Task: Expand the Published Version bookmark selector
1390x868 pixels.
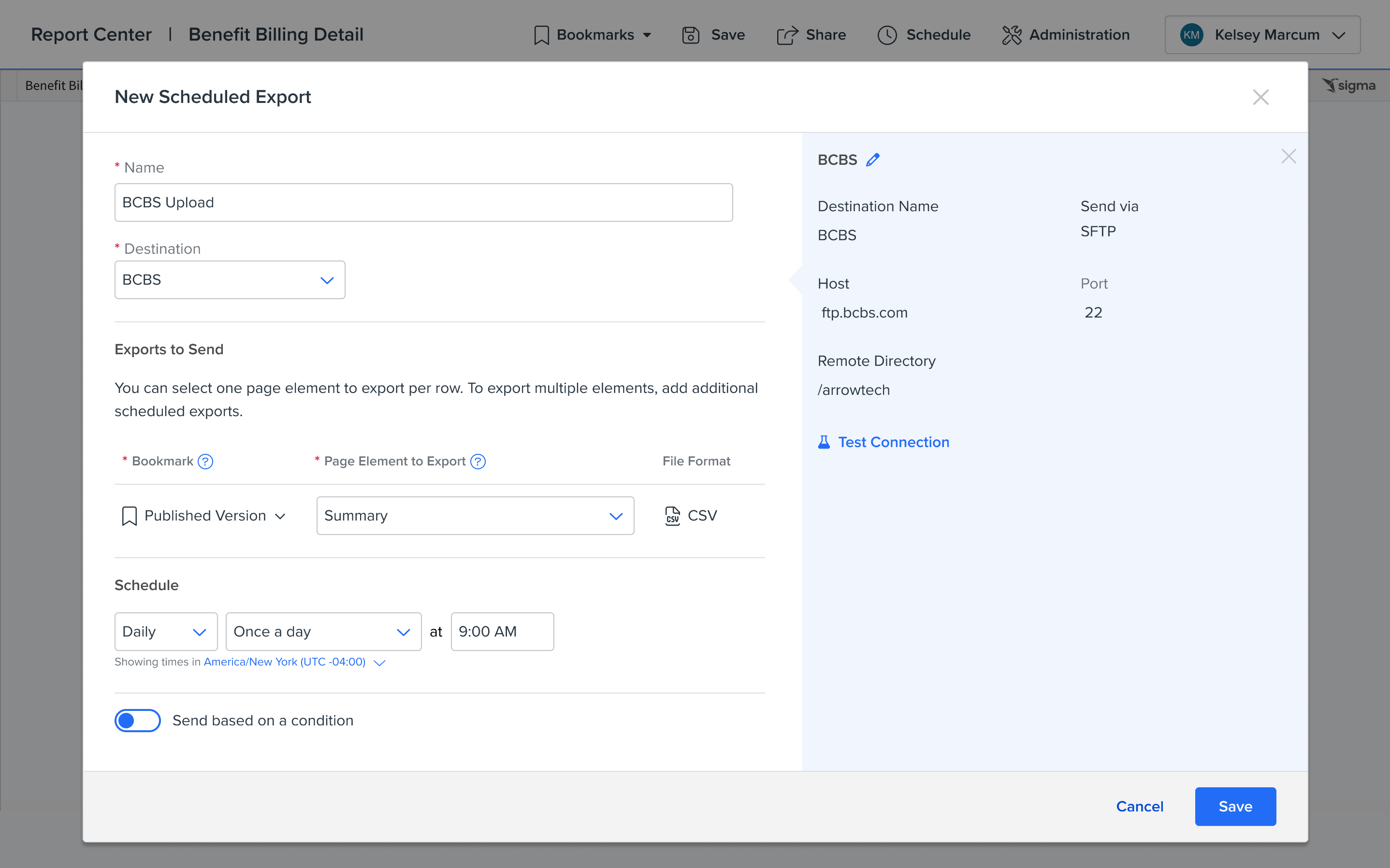Action: (204, 516)
